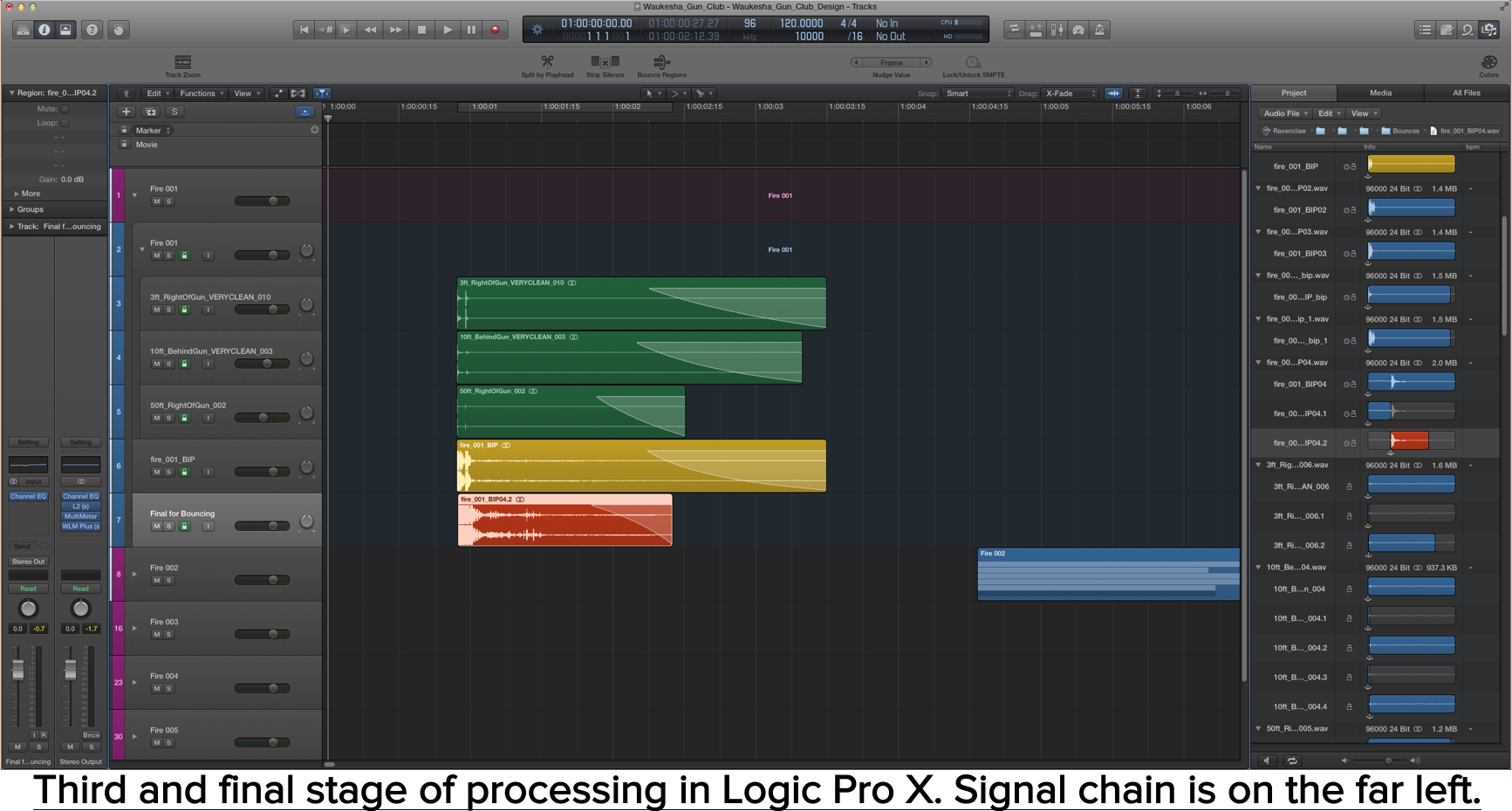Open the Loop Browser icon
Screen dimensions: 1512x811
click(x=1468, y=30)
